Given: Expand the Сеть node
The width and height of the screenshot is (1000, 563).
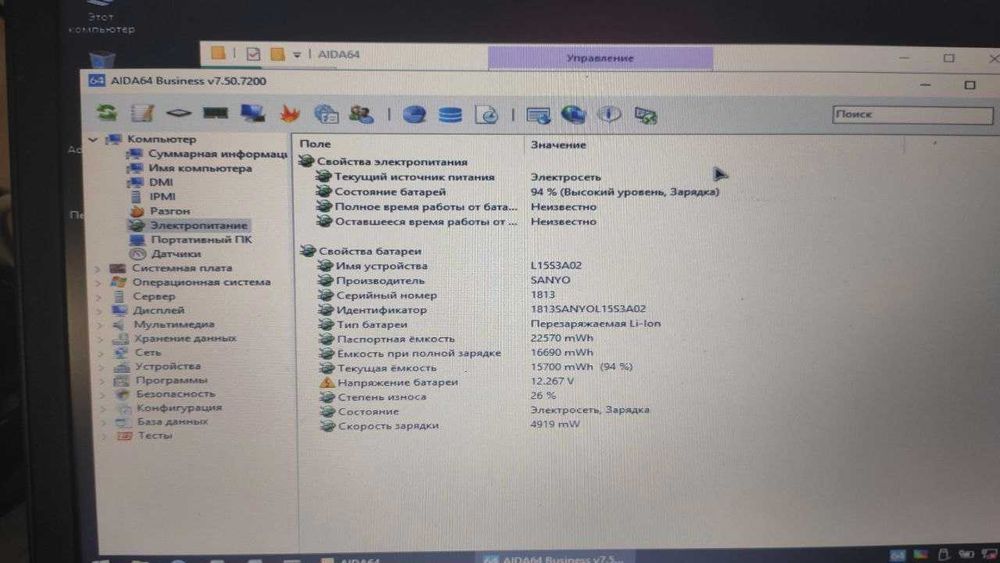Looking at the screenshot, I should tap(101, 353).
